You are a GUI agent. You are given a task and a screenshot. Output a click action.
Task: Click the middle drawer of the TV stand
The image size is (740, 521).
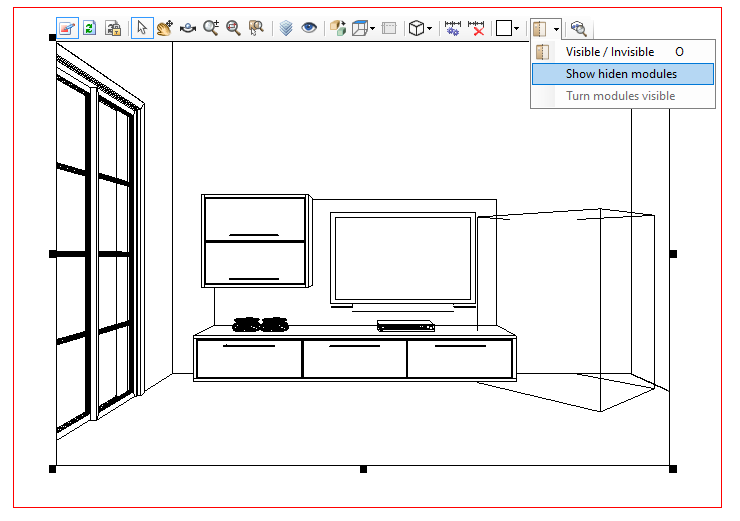pos(355,359)
